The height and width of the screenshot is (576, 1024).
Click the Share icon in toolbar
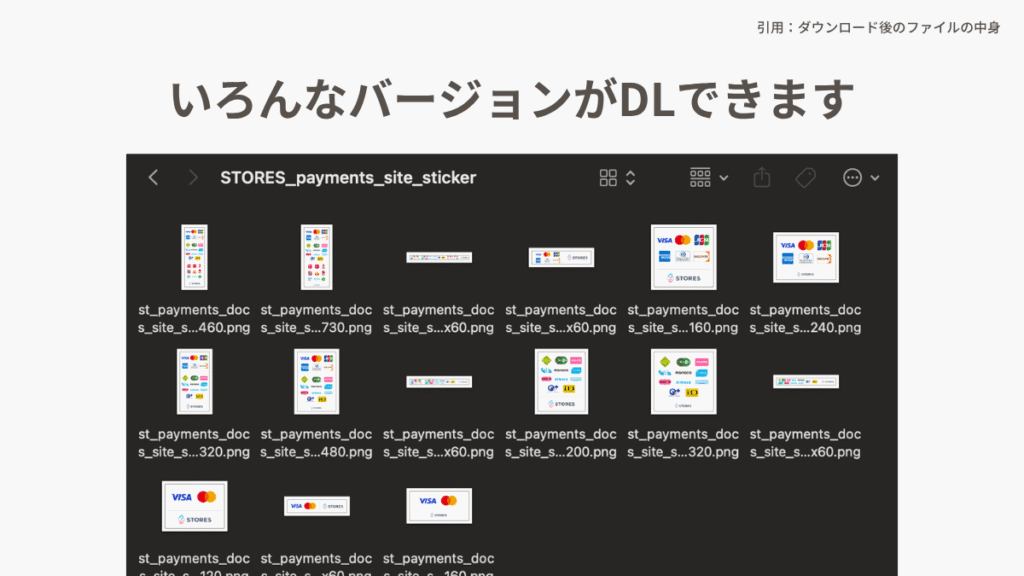click(x=762, y=178)
